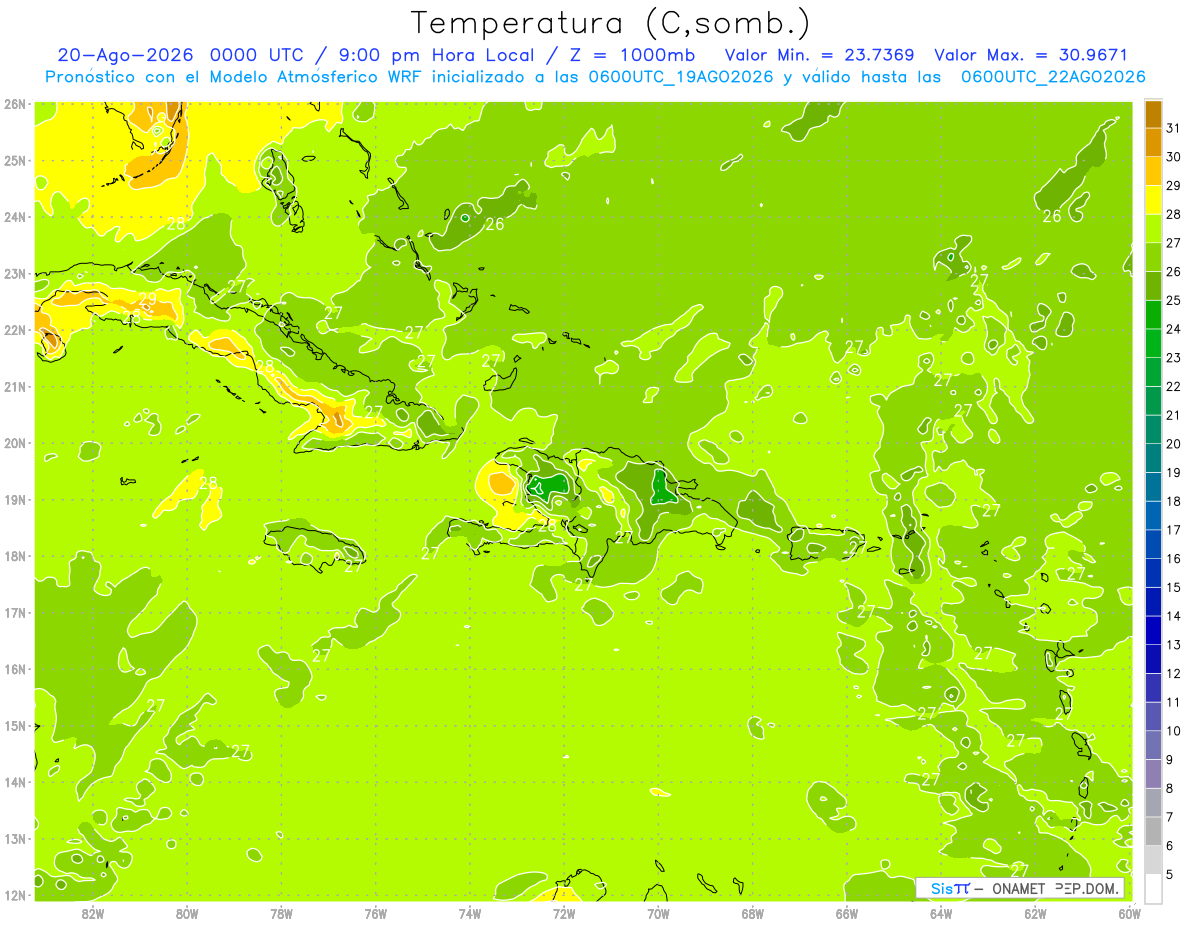Screen dimensions: 1200x927
Task: Click the "20N" latitude axis label
Action: 15,443
